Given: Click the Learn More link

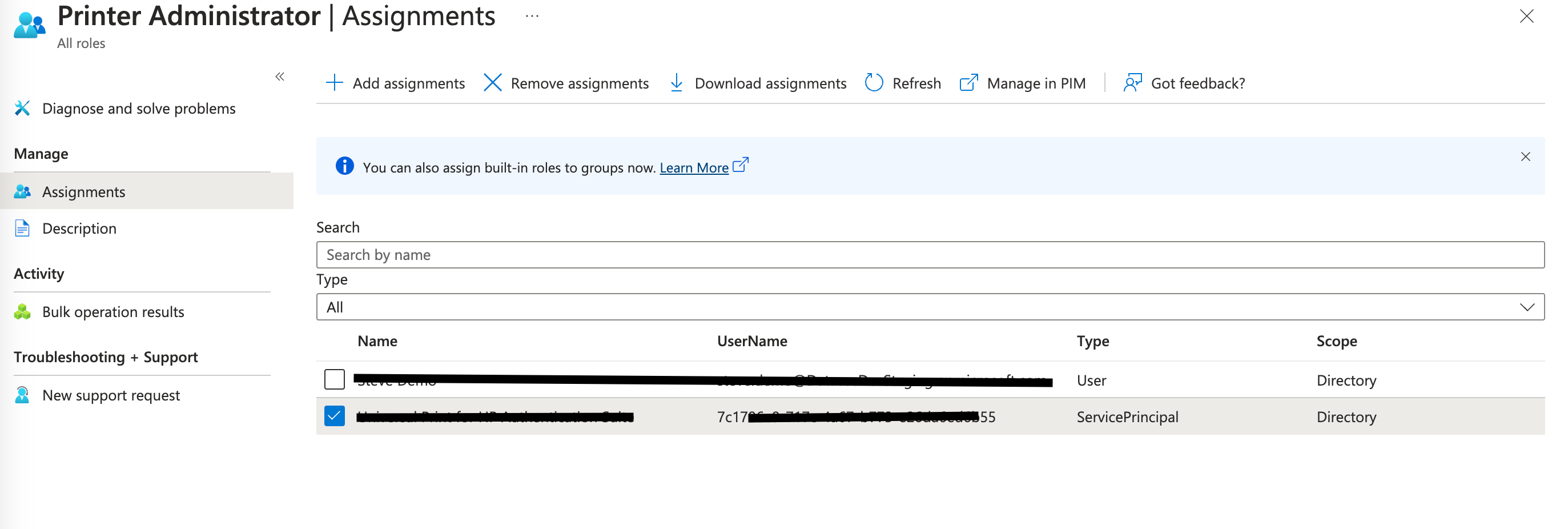Looking at the screenshot, I should [x=694, y=167].
